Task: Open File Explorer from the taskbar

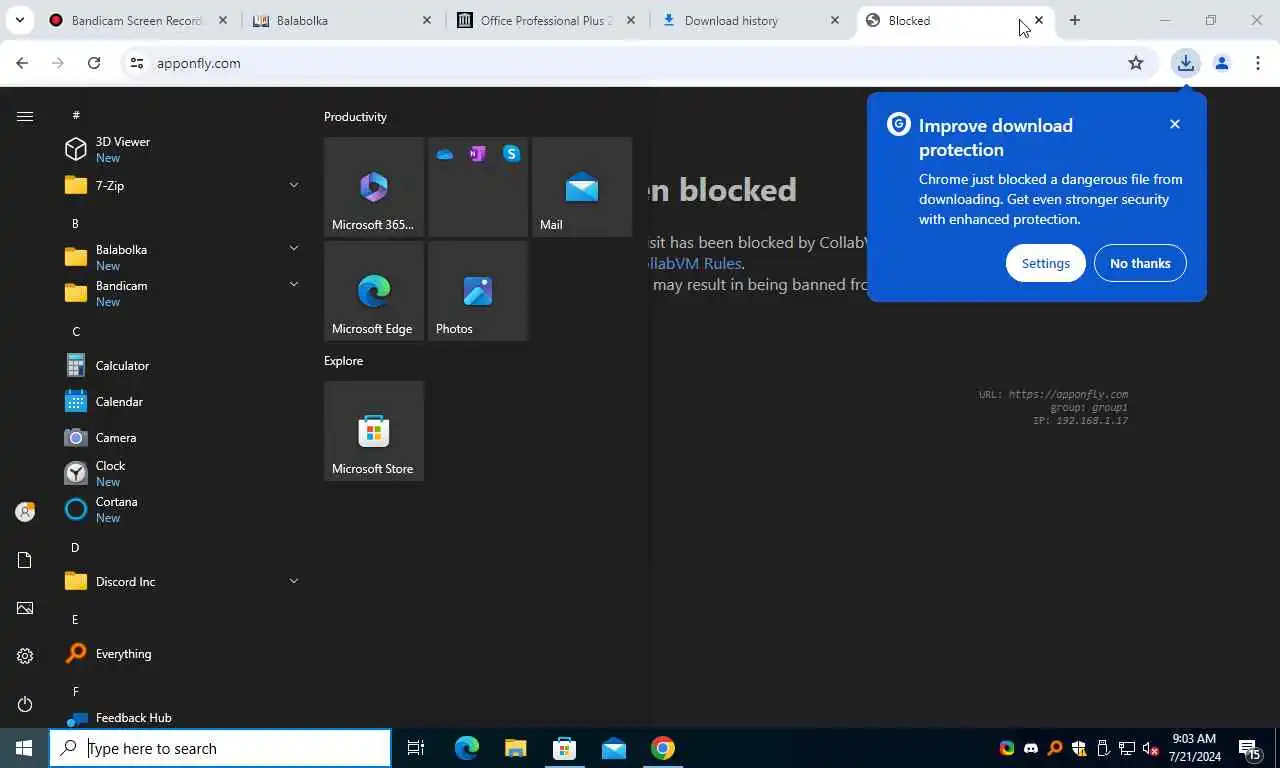Action: (x=515, y=748)
